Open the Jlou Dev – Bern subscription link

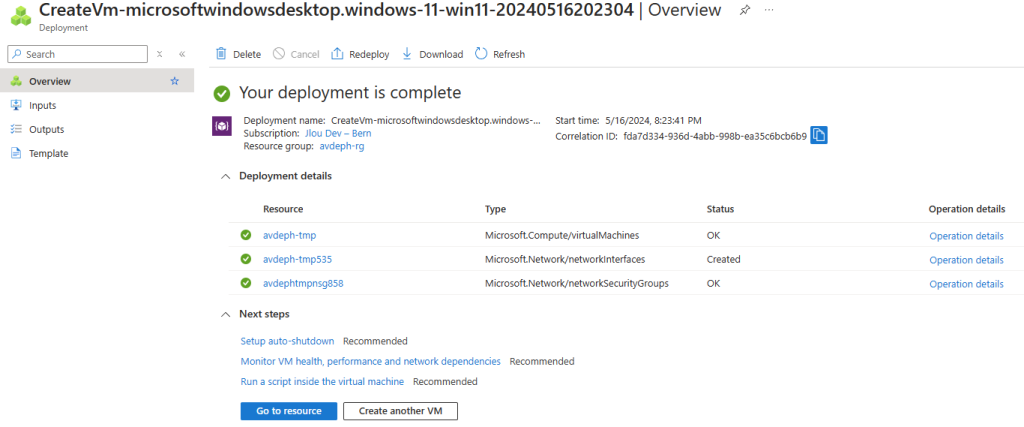[x=338, y=133]
